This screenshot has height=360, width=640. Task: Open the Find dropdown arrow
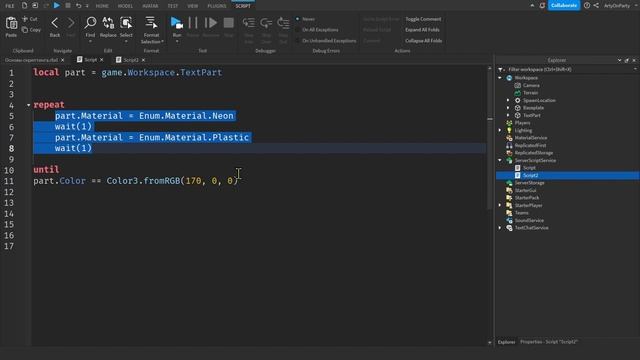(x=90, y=41)
